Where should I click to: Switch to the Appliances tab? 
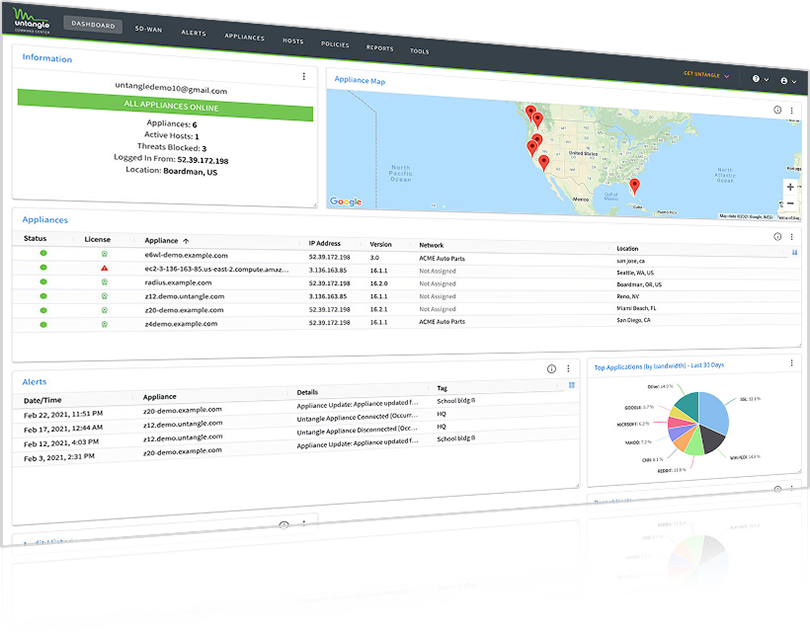point(244,37)
